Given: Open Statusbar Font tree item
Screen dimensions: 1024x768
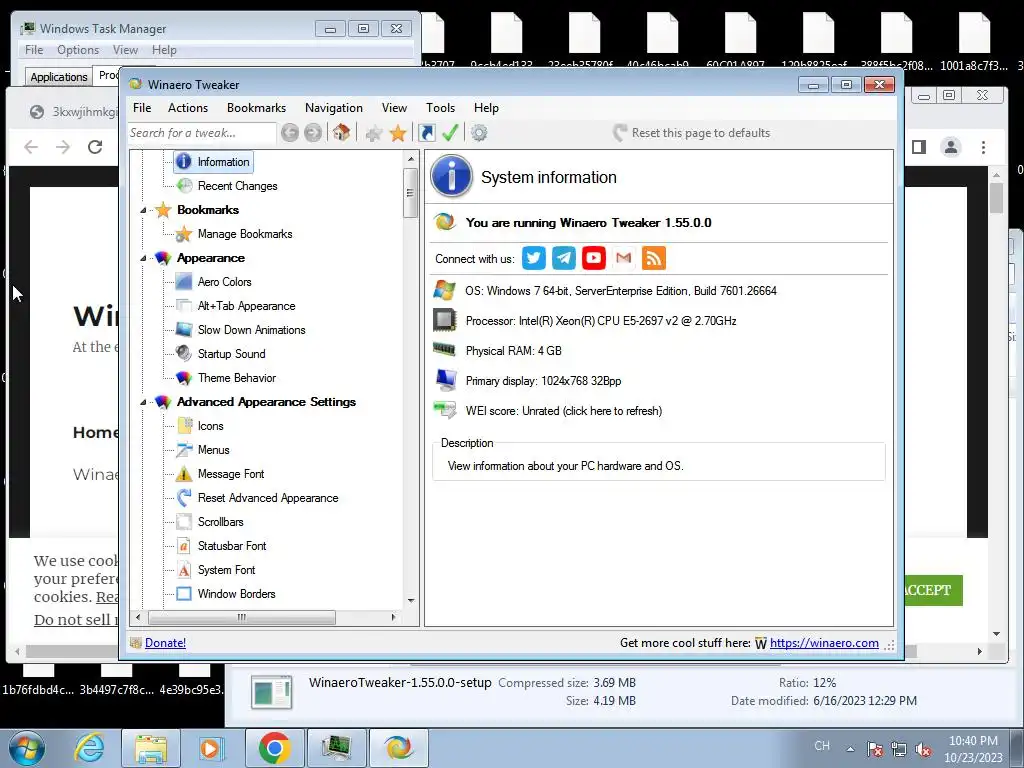Looking at the screenshot, I should coord(232,546).
